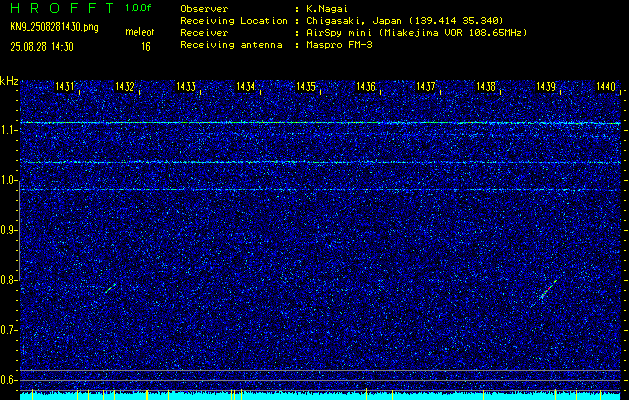Image resolution: width=629 pixels, height=400 pixels.
Task: Click the 1432 time marker
Action: coord(125,86)
